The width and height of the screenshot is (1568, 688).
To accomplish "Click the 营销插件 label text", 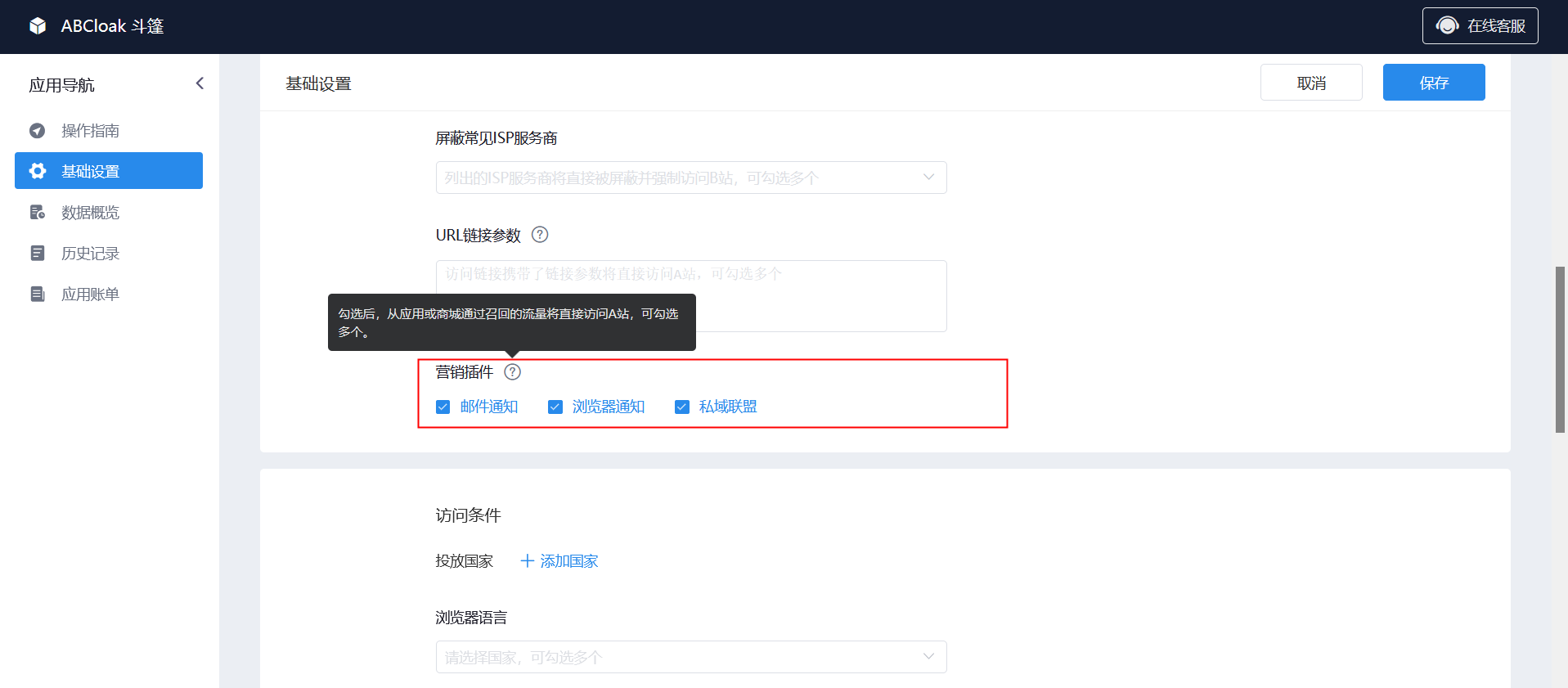I will point(464,372).
